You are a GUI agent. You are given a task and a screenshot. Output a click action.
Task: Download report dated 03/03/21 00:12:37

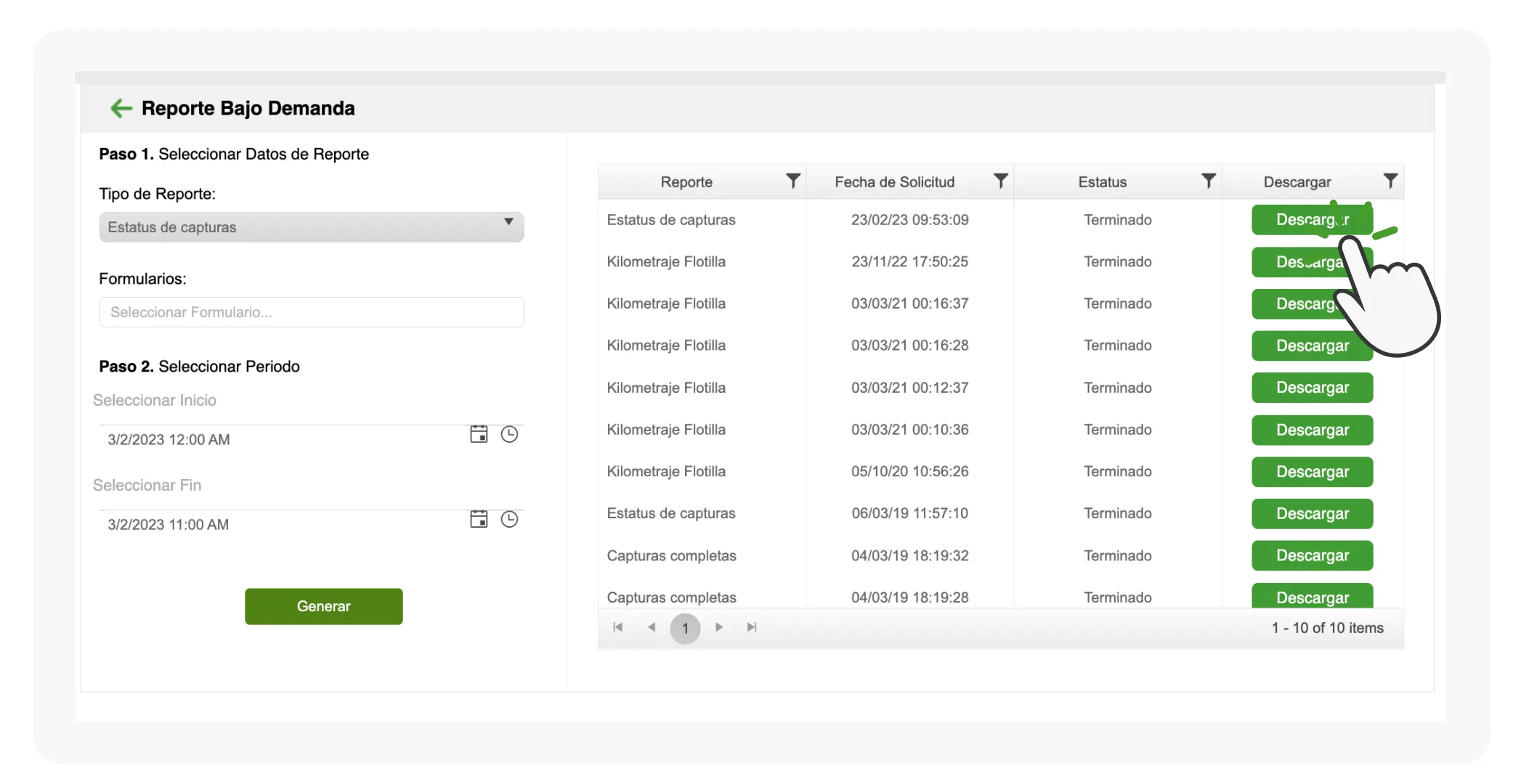tap(1312, 388)
